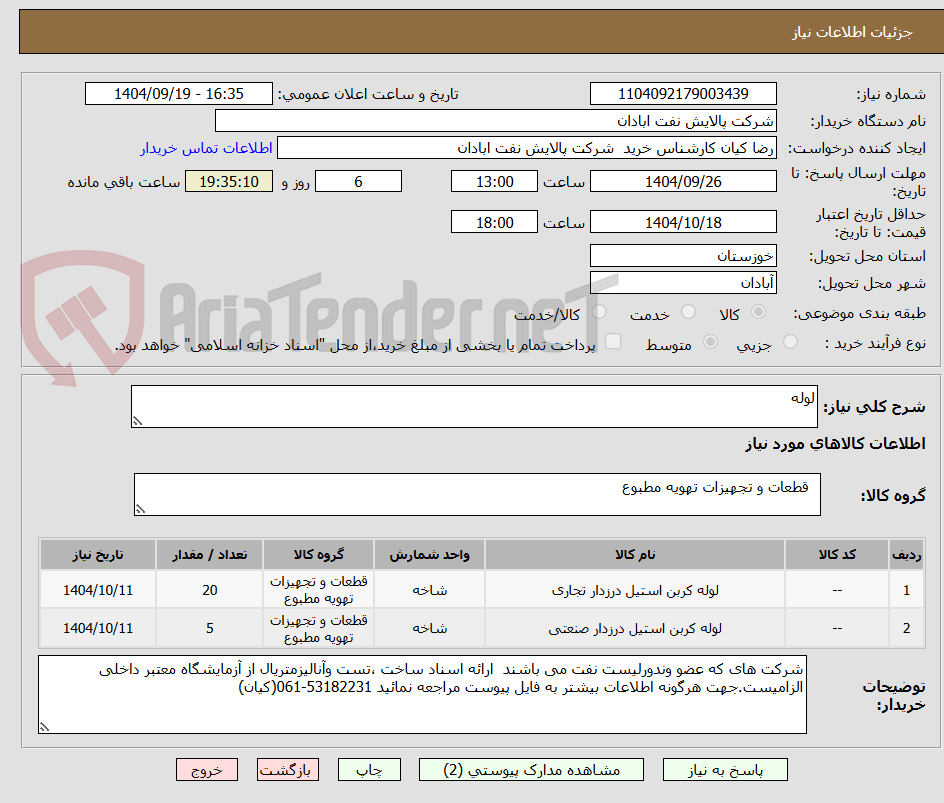Select the جزيي purchase type radio
The height and width of the screenshot is (803, 944).
coord(790,342)
